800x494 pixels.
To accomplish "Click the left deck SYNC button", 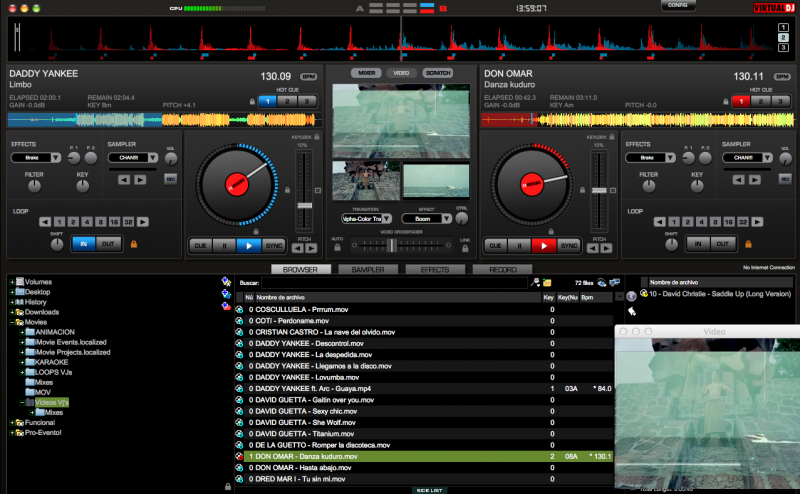I will click(273, 246).
